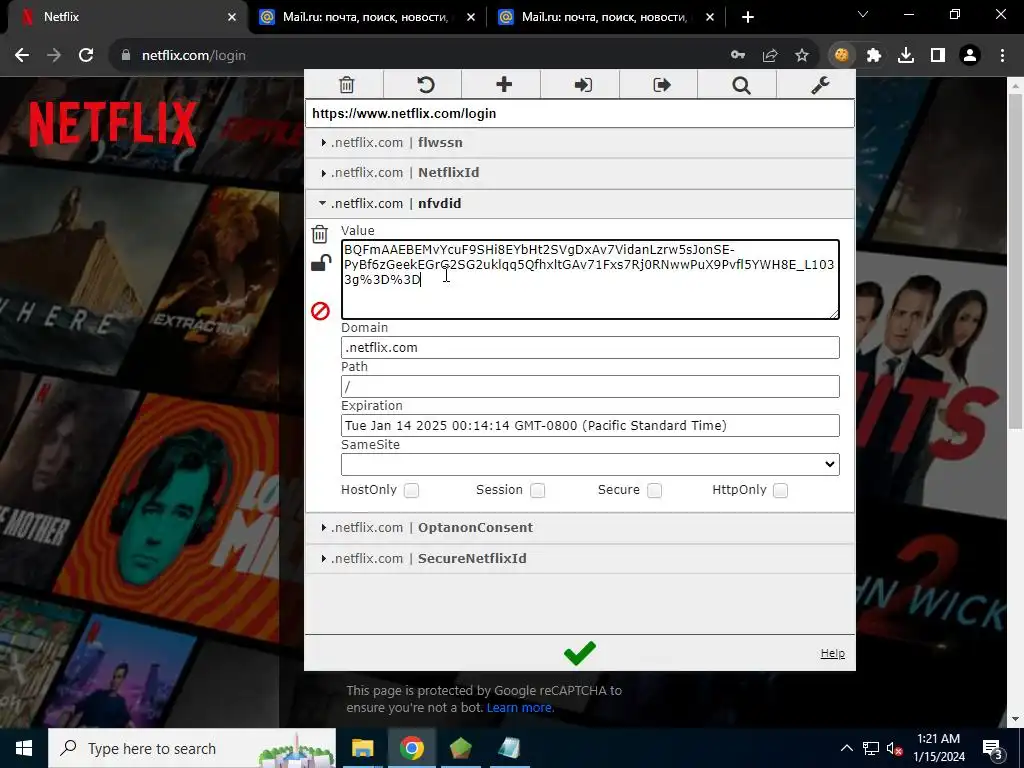Show hidden system tray icons
This screenshot has height=768, width=1024.
click(846, 748)
